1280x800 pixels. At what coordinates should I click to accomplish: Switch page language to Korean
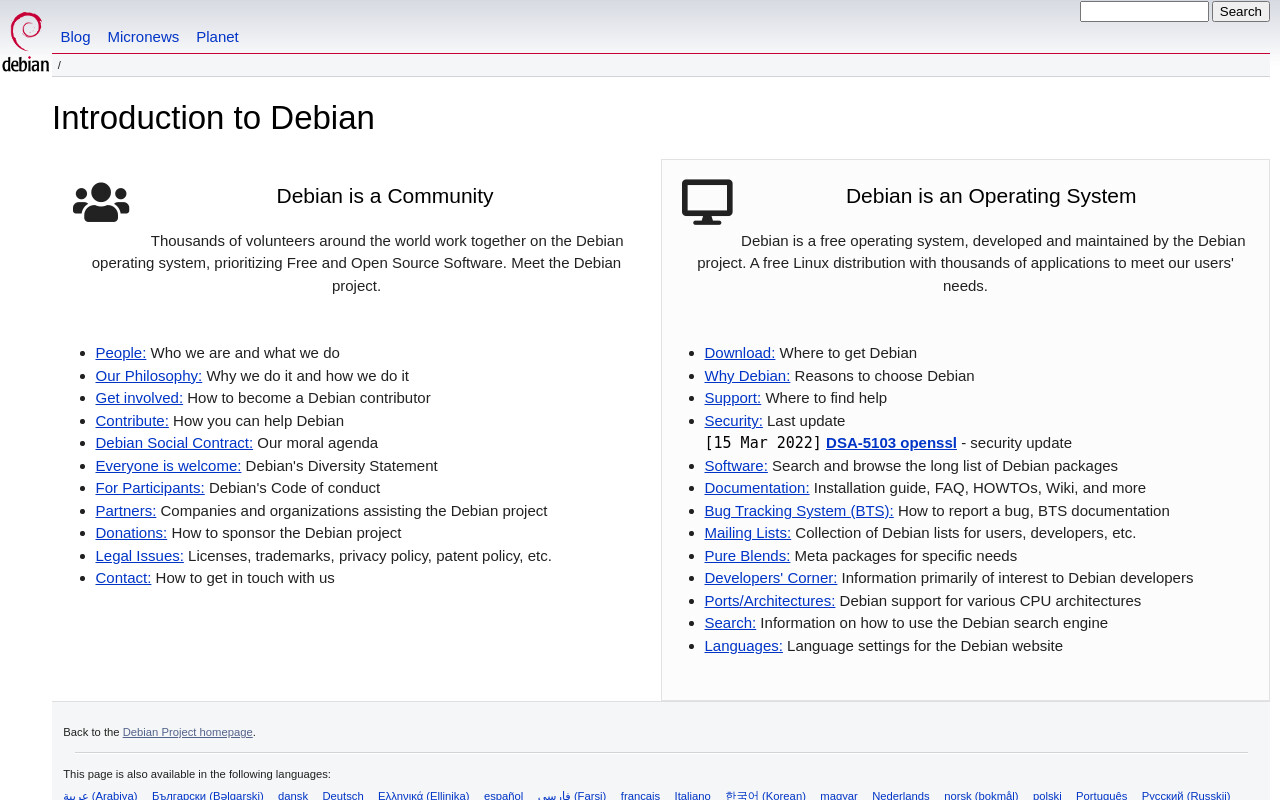tap(765, 795)
